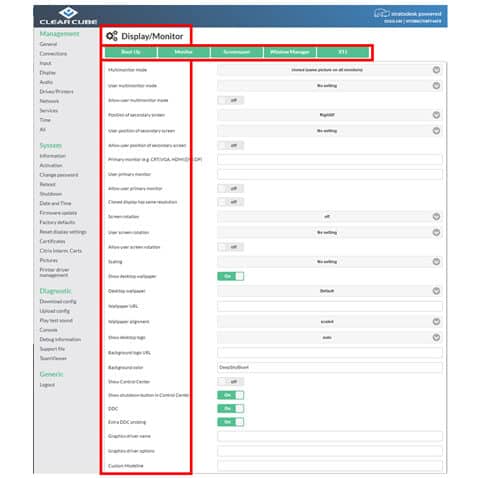Toggle Allow user position of secondary screen
Image resolution: width=480 pixels, height=478 pixels.
[230, 145]
